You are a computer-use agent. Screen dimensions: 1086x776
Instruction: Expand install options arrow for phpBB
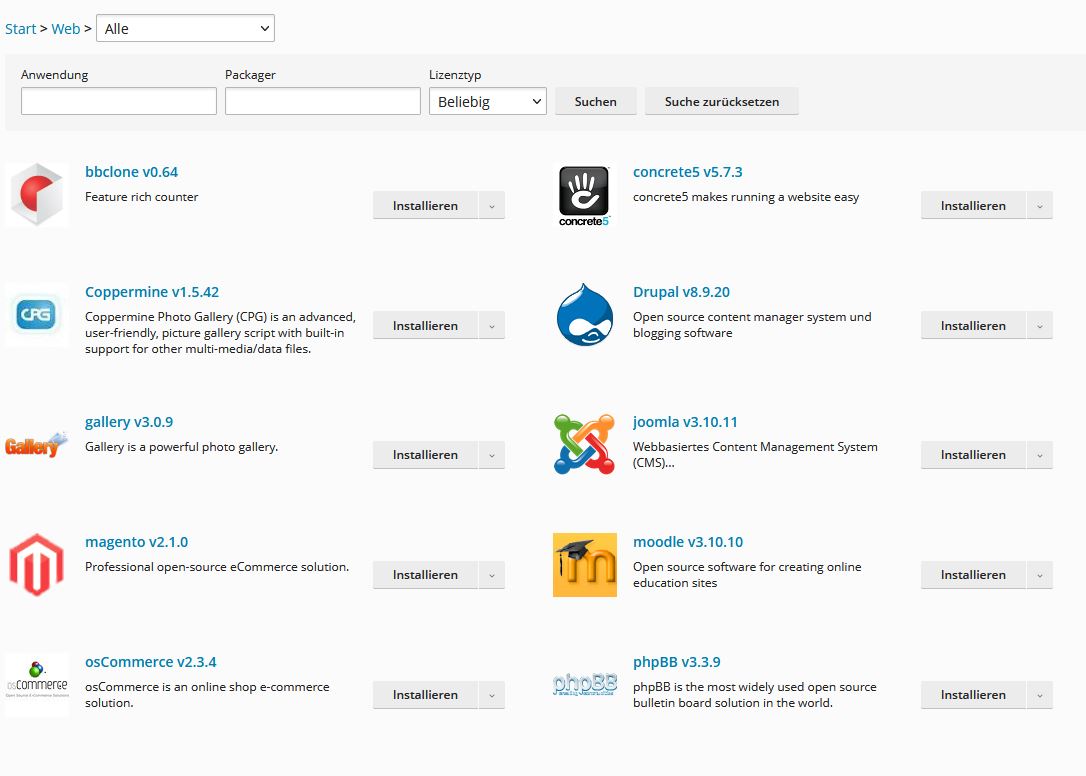point(1040,695)
